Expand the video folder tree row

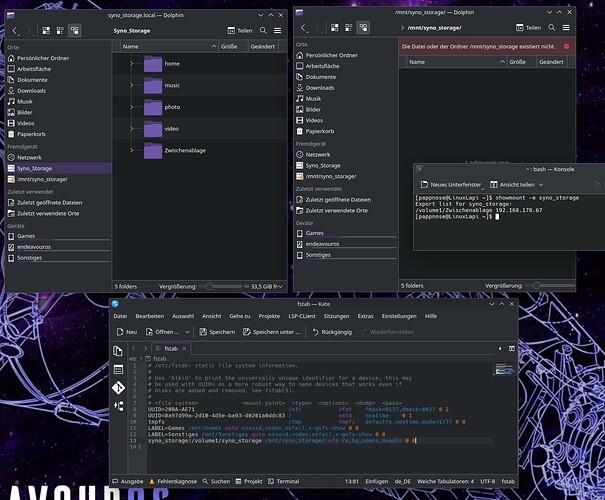132,128
